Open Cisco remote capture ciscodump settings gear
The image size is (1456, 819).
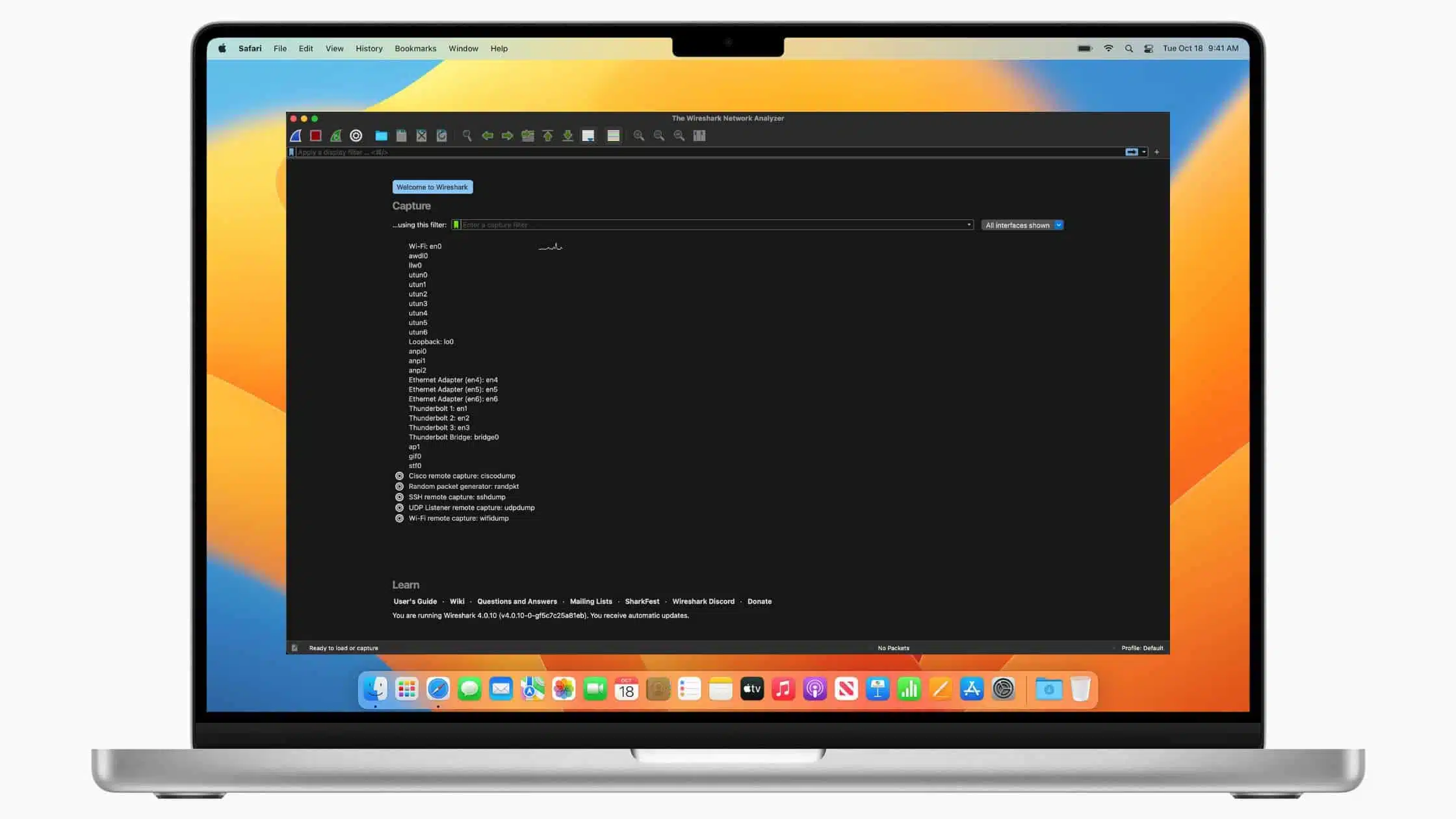point(400,476)
